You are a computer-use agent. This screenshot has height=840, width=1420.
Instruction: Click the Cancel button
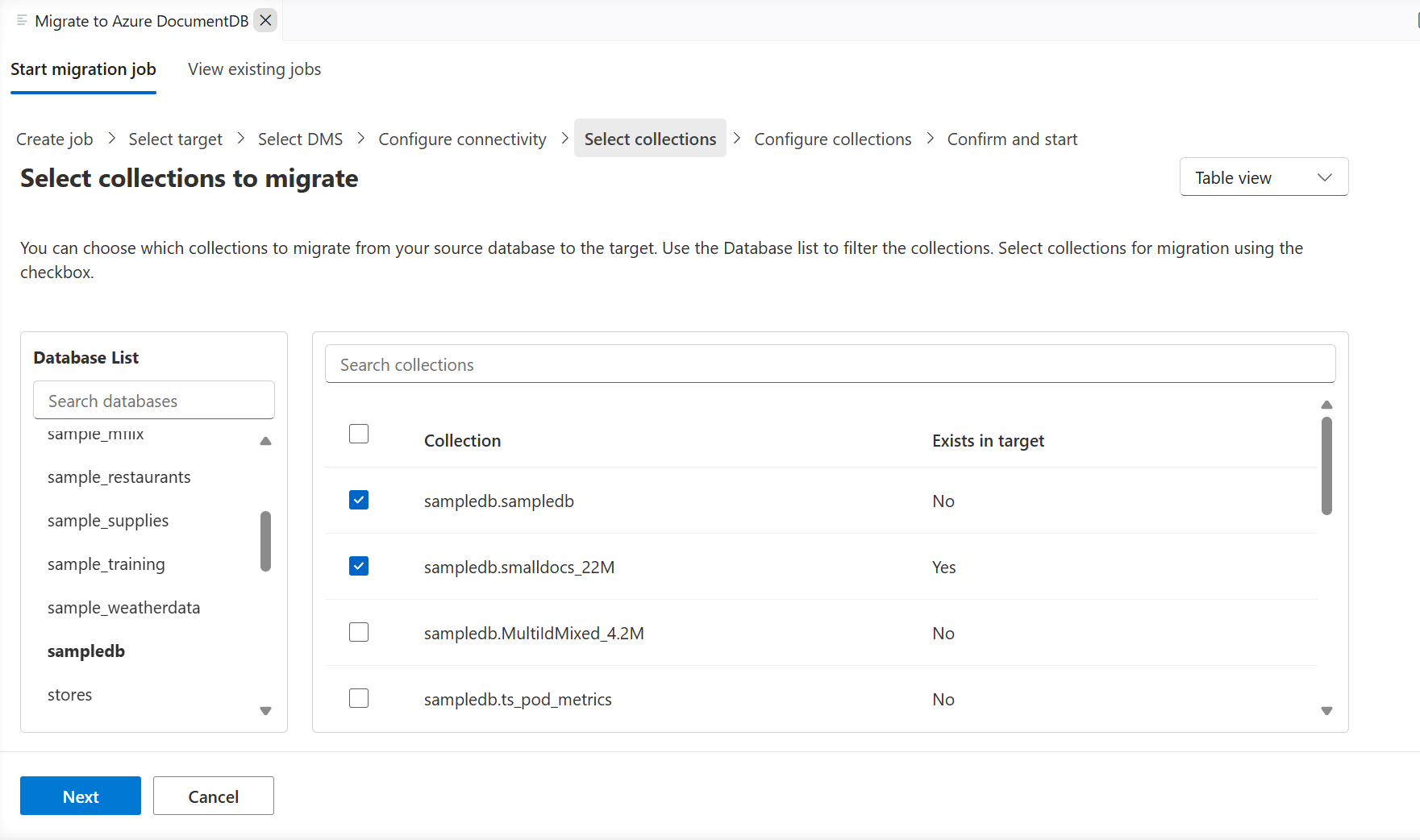[x=214, y=796]
